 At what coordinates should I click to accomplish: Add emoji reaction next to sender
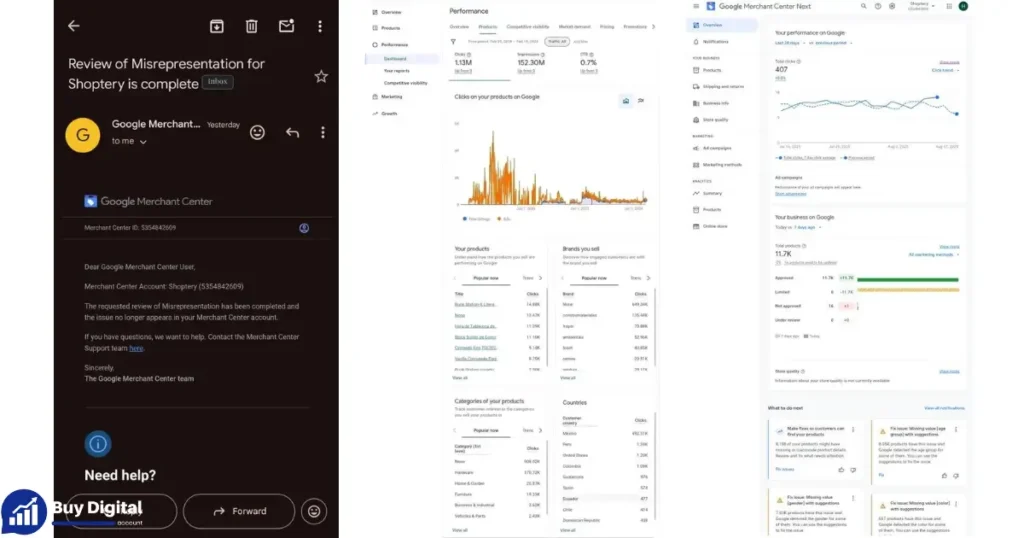point(257,133)
